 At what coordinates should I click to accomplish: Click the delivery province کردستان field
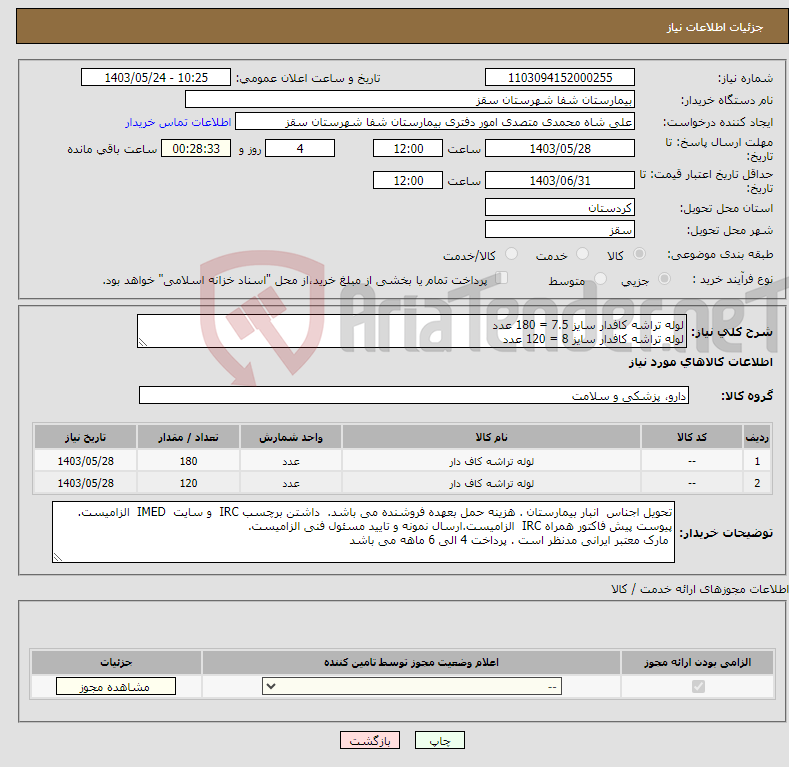click(x=560, y=207)
